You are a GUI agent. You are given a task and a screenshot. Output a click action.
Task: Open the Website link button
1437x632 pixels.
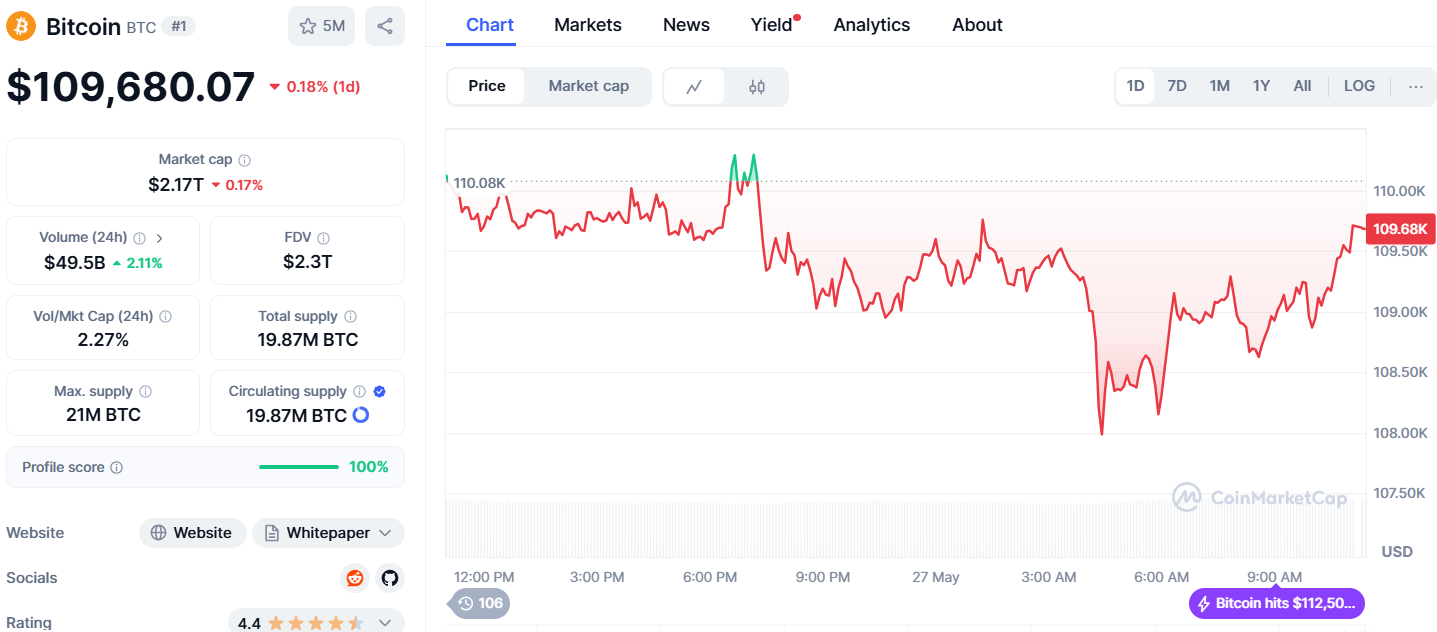coord(192,533)
